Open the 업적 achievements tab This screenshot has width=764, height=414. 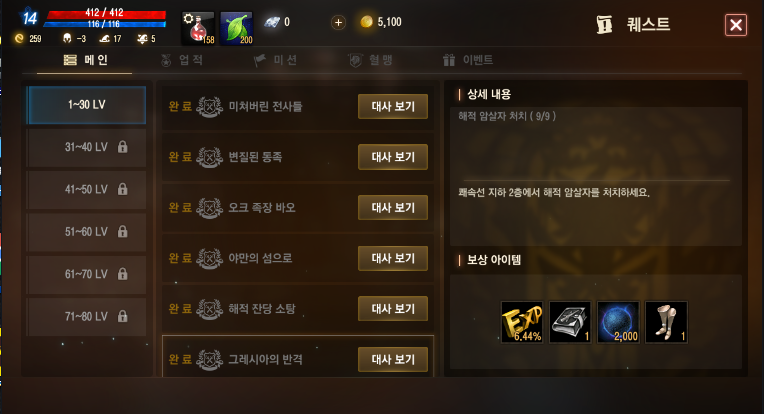[182, 60]
